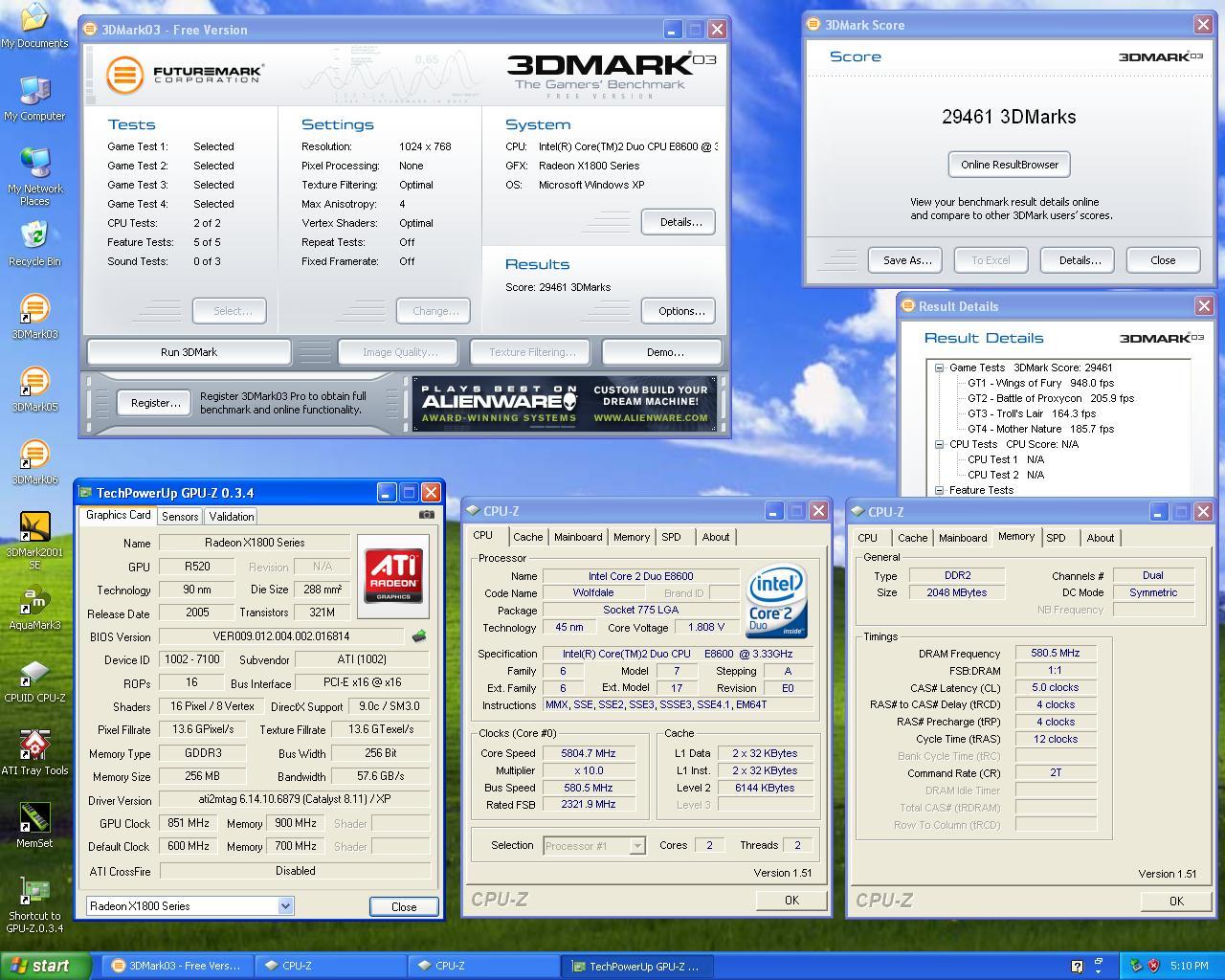
Task: Open system Details... in 3DMark03 window
Action: click(x=680, y=222)
